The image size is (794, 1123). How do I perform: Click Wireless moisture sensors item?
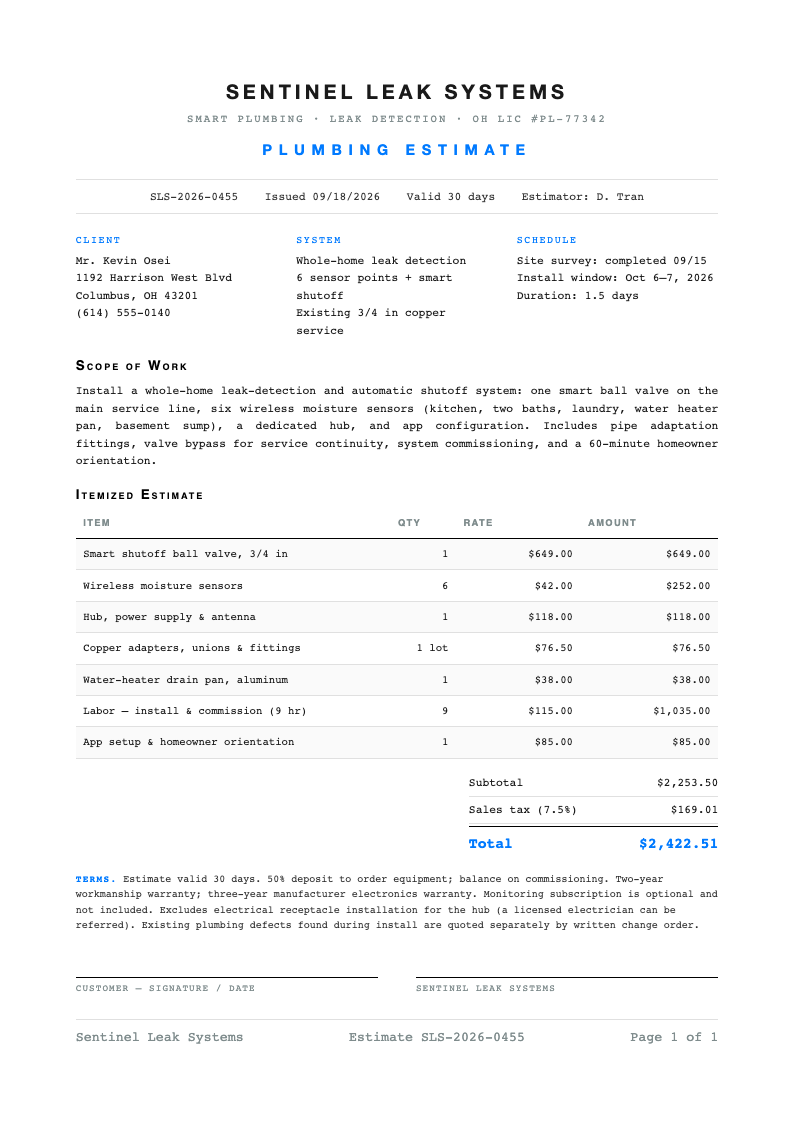[163, 586]
